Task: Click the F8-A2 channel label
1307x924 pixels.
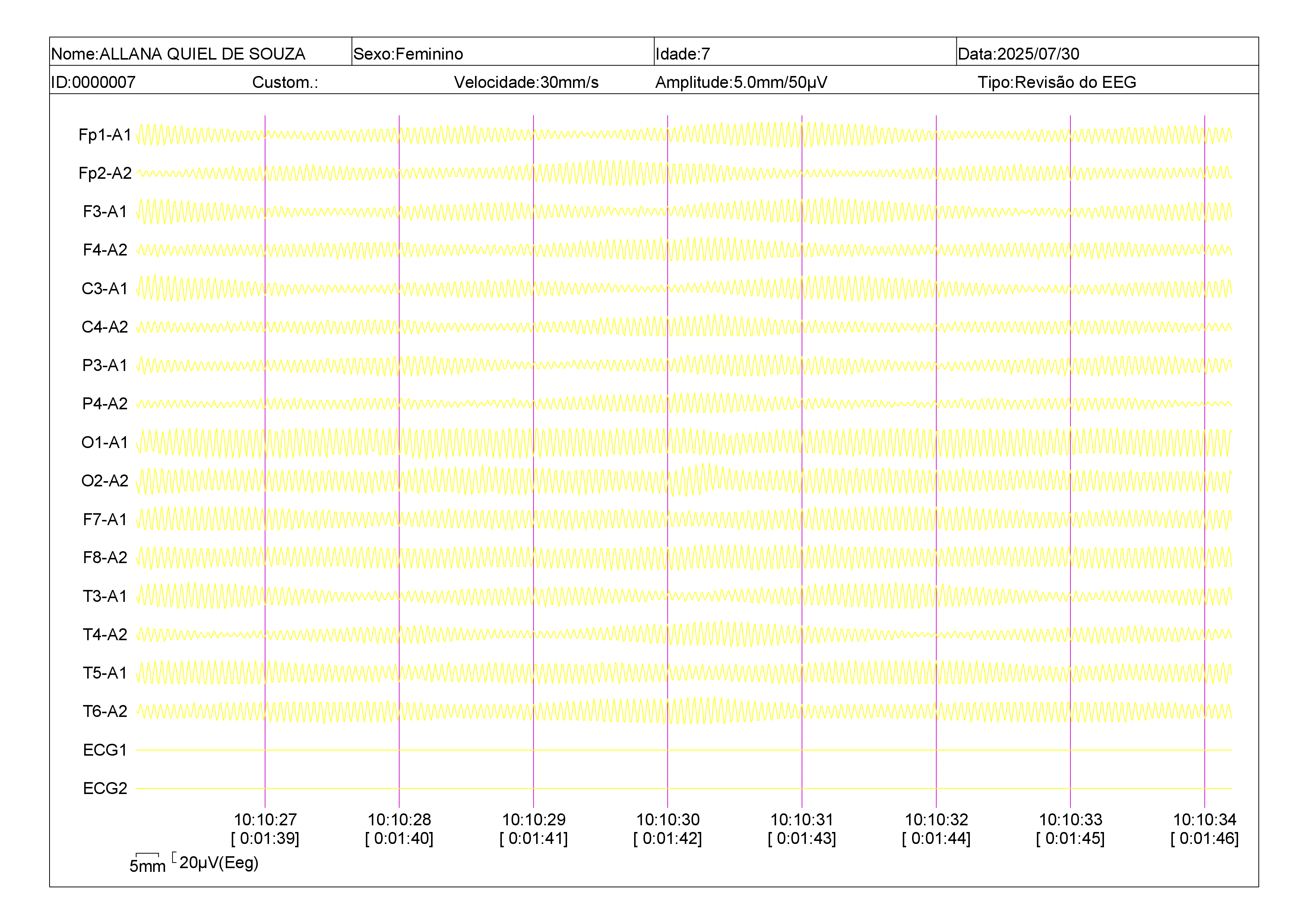Action: point(105,558)
